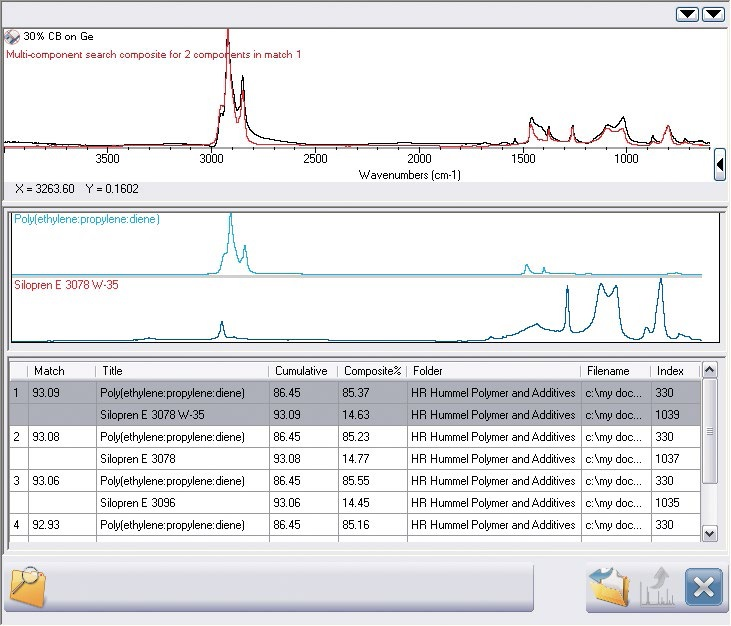Open the search folder icon at bottom left
731x626 pixels.
point(28,586)
